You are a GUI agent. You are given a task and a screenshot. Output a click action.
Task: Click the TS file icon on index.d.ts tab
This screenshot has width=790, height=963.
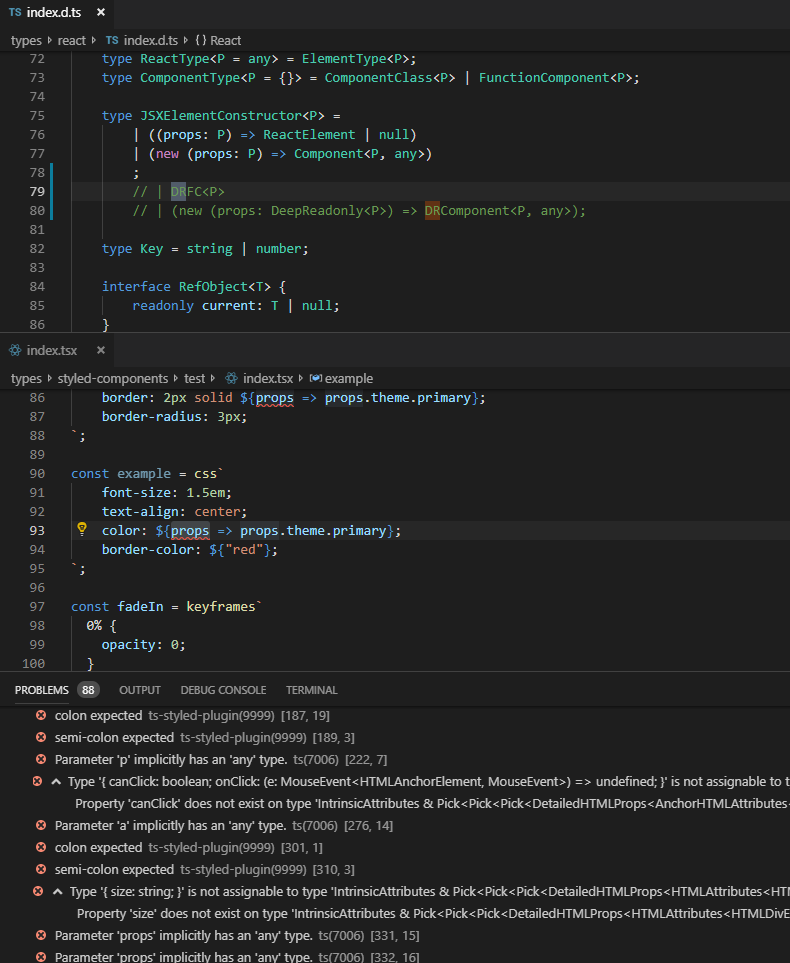coord(15,12)
